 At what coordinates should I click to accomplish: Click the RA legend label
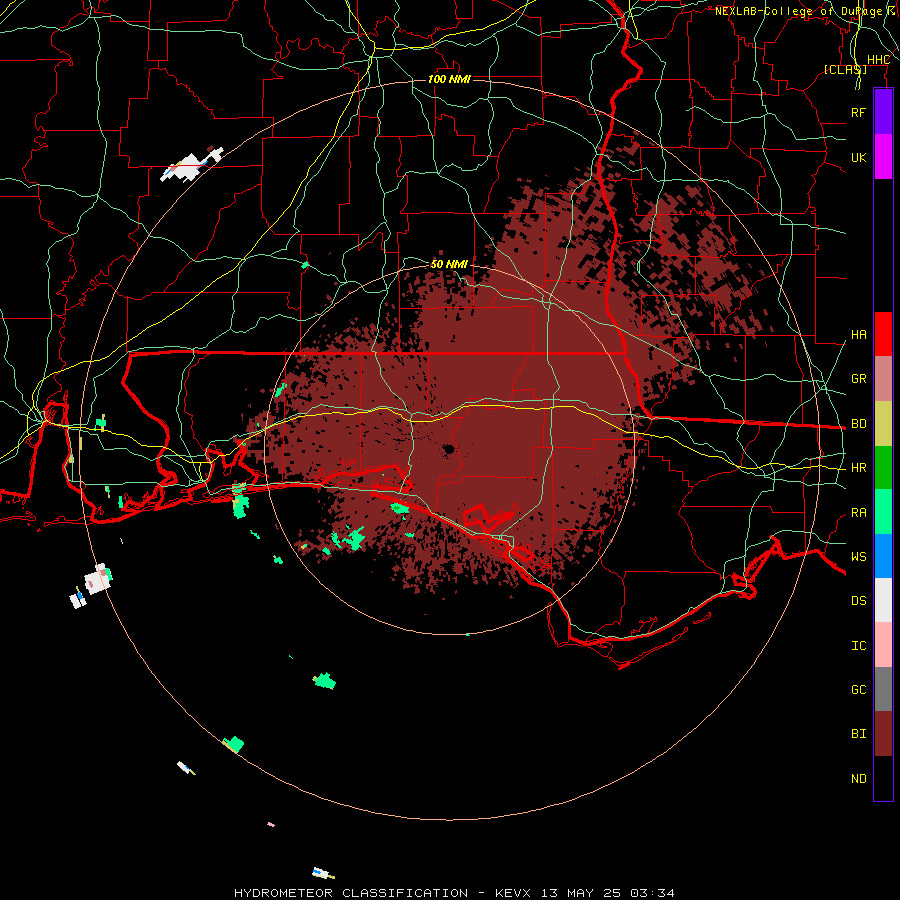click(x=858, y=513)
